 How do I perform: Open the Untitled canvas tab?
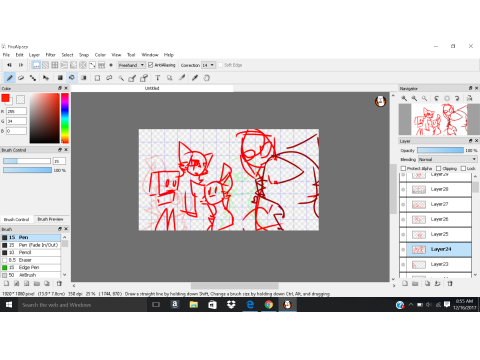point(152,88)
